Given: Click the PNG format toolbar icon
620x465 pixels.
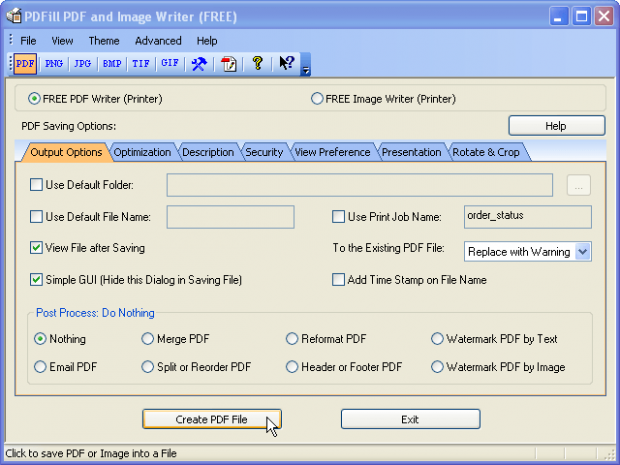Looking at the screenshot, I should pyautogui.click(x=54, y=63).
